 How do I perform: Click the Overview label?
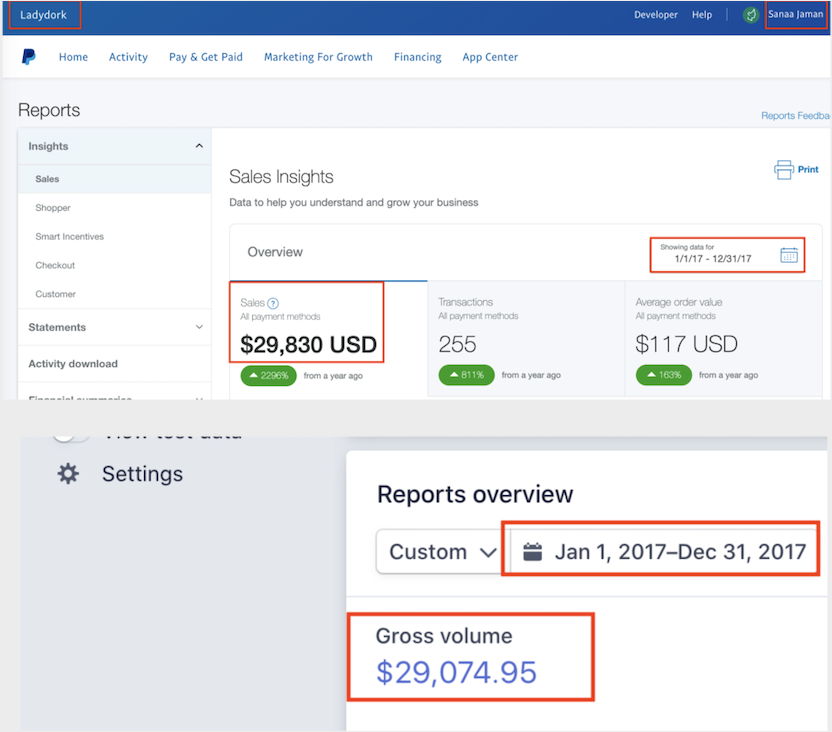[275, 252]
